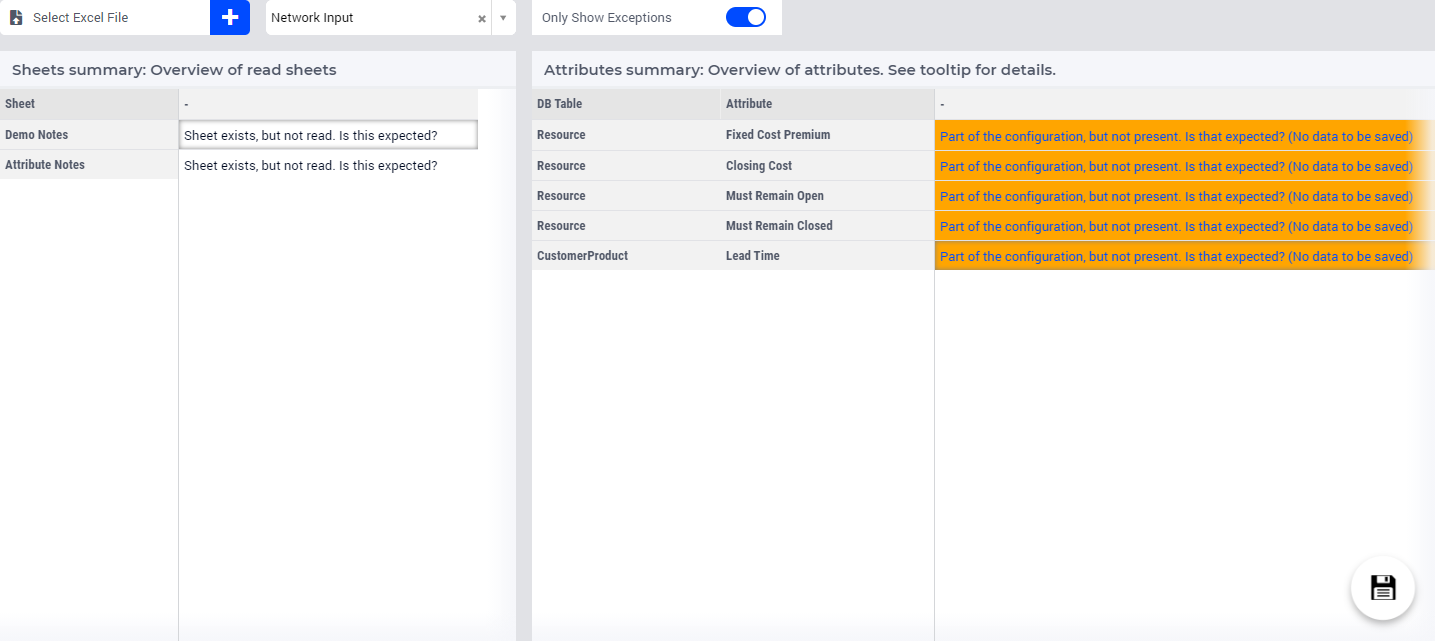1435x641 pixels.
Task: Click Resource cell in Must Remain Closed row
Action: pos(626,226)
